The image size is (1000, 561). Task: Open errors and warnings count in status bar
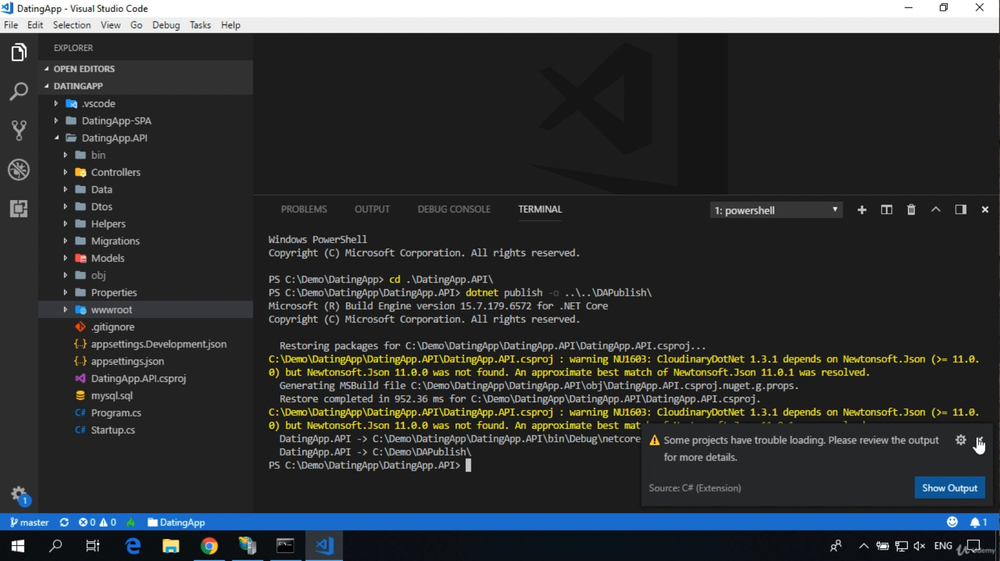(x=97, y=522)
